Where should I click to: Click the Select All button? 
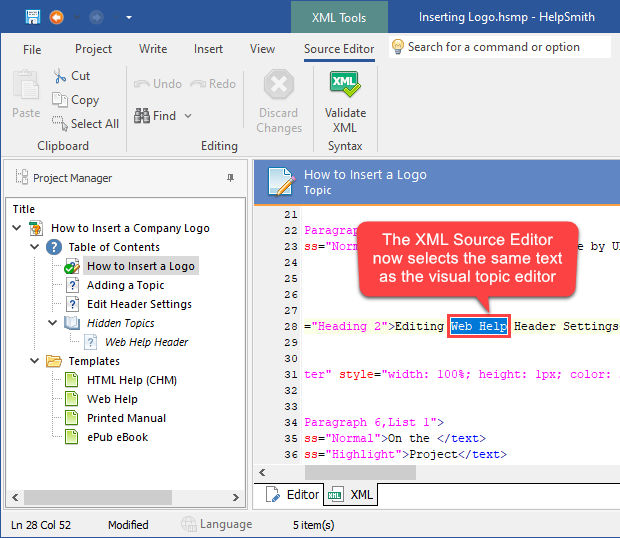(85, 124)
